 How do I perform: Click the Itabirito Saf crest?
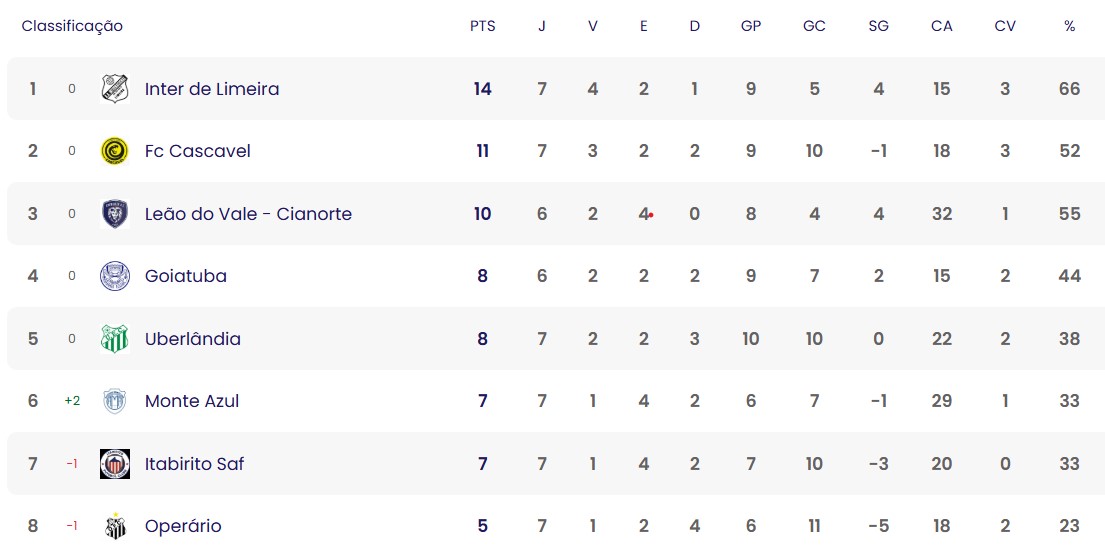pos(115,464)
